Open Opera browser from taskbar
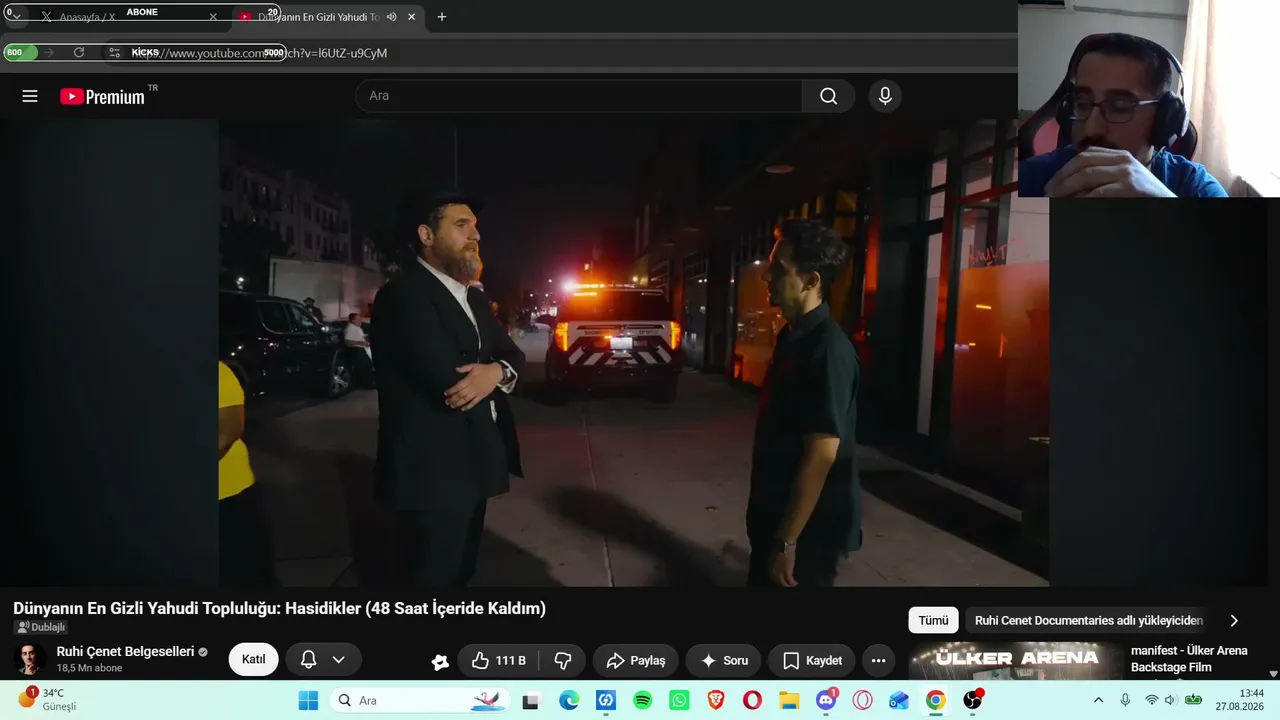The width and height of the screenshot is (1280, 720). (x=752, y=700)
